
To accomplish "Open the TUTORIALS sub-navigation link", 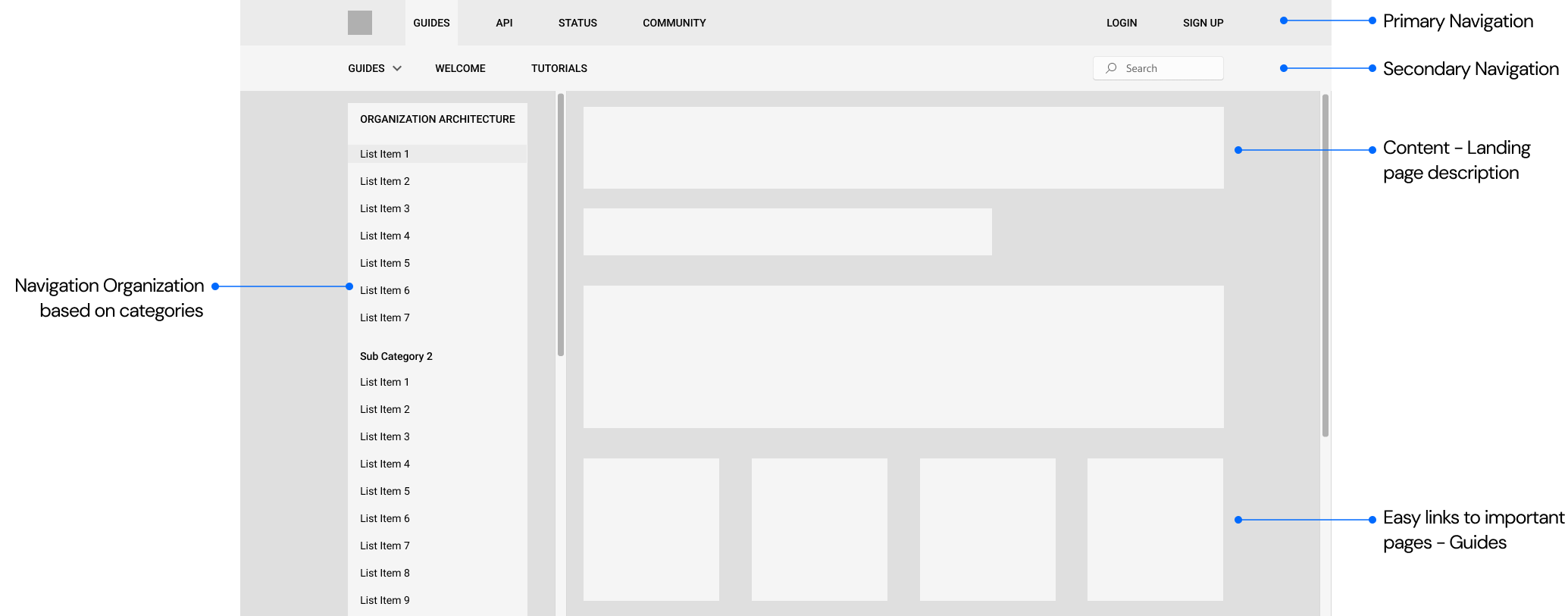I will pos(559,68).
